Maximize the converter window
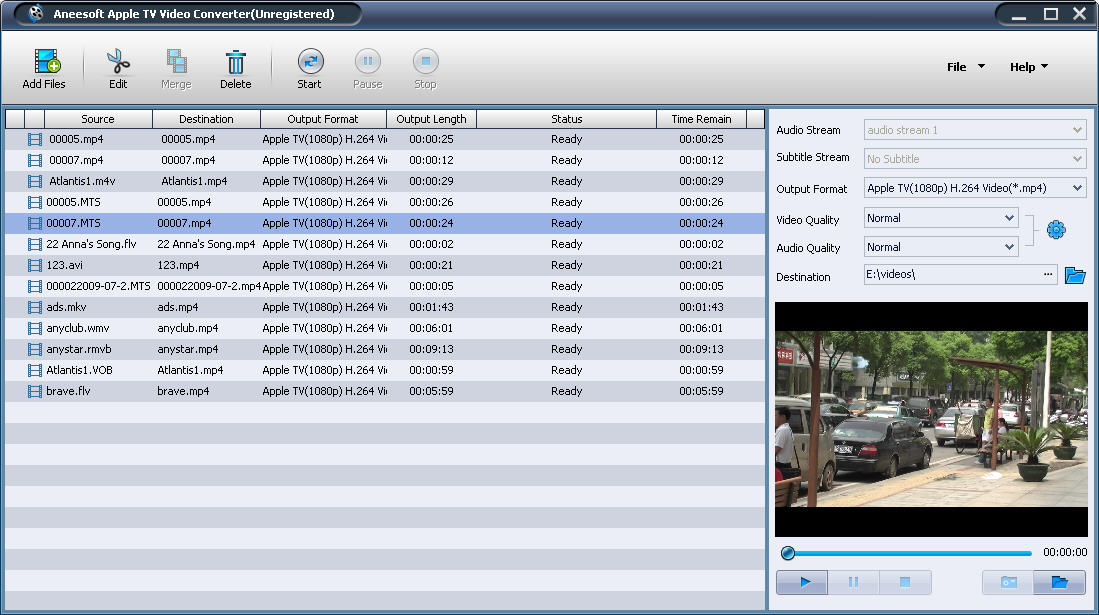 [x=1050, y=14]
